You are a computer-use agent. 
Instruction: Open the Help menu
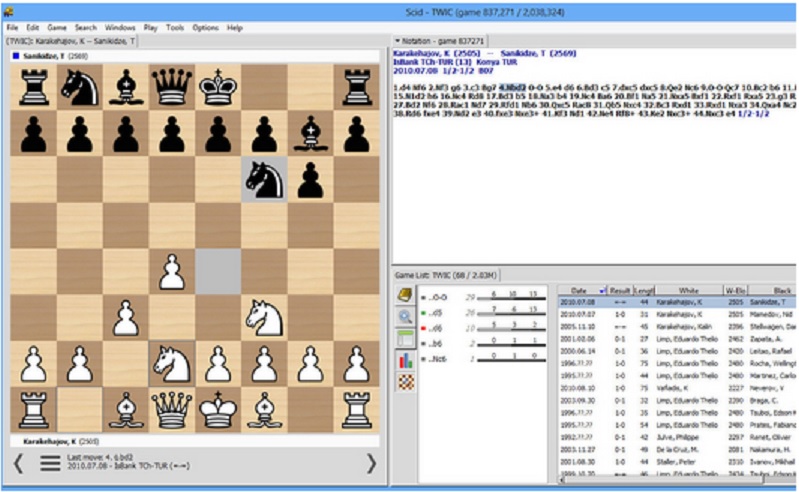(x=234, y=28)
